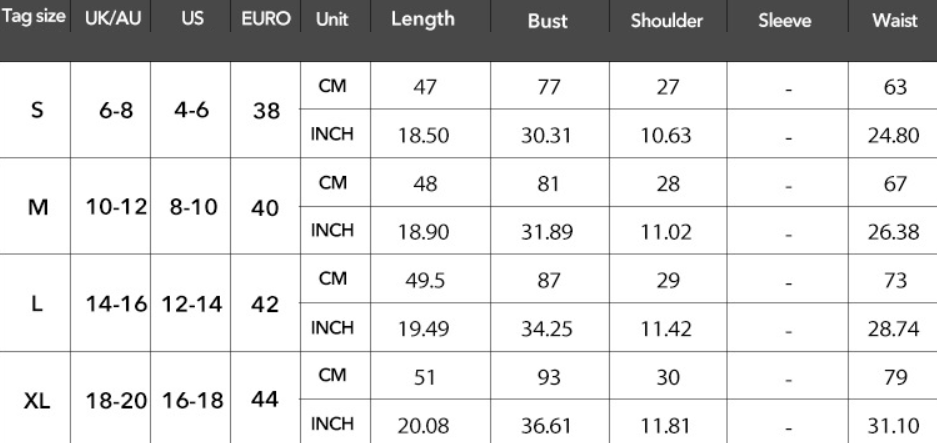Select the US size 4-6 cell

tap(190, 115)
